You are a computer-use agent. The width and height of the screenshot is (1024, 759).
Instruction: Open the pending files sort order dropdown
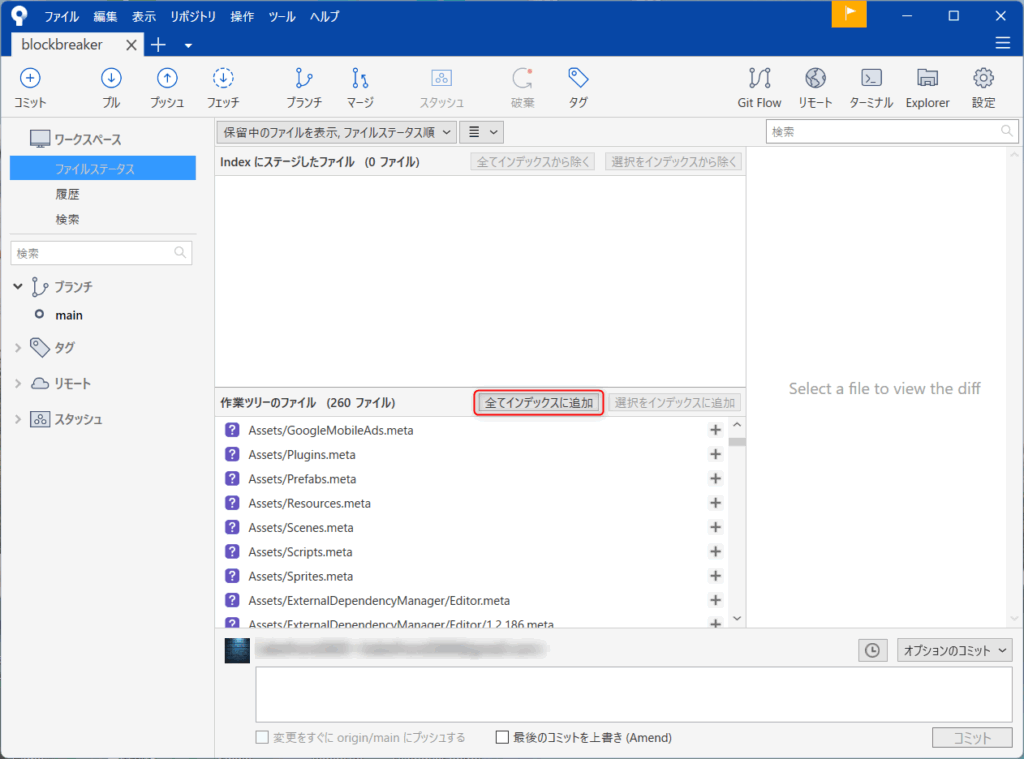click(x=336, y=132)
